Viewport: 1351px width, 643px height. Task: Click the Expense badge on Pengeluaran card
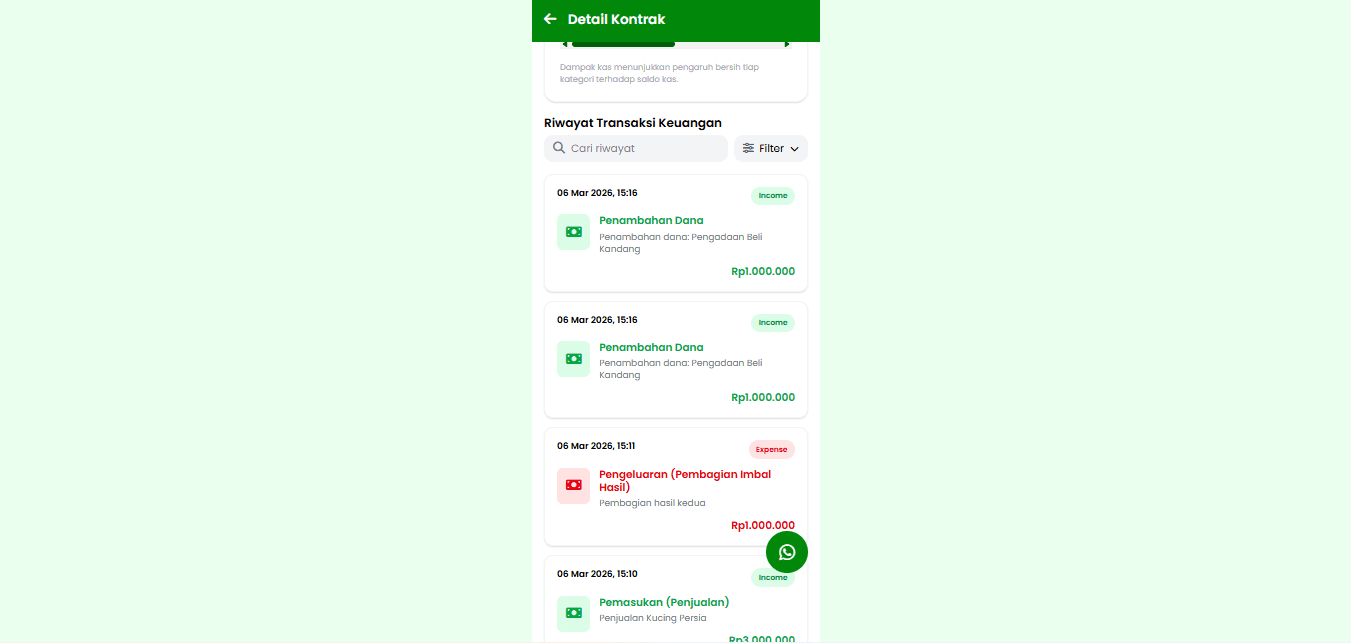coord(772,450)
